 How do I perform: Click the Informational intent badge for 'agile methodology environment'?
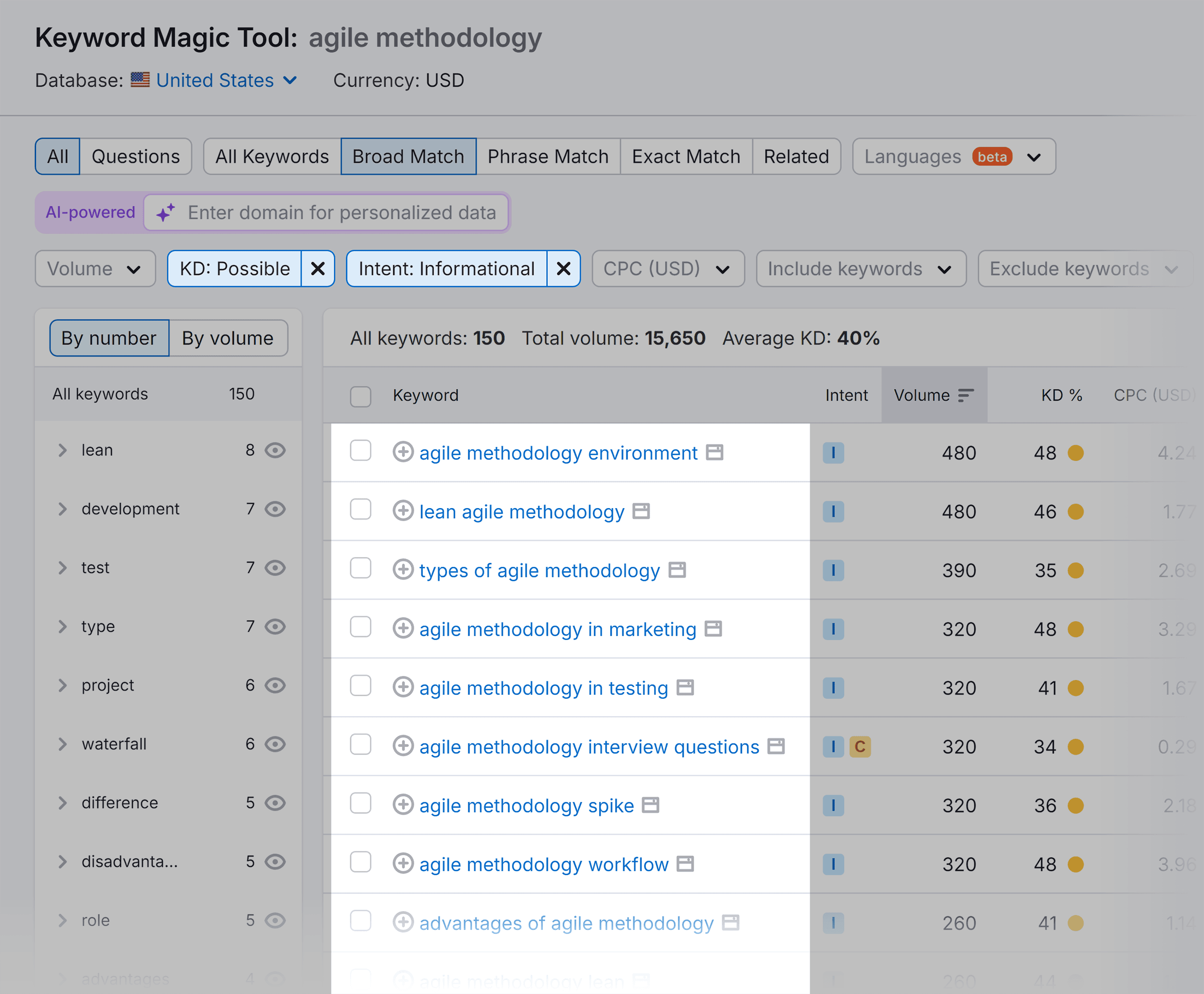pyautogui.click(x=833, y=453)
